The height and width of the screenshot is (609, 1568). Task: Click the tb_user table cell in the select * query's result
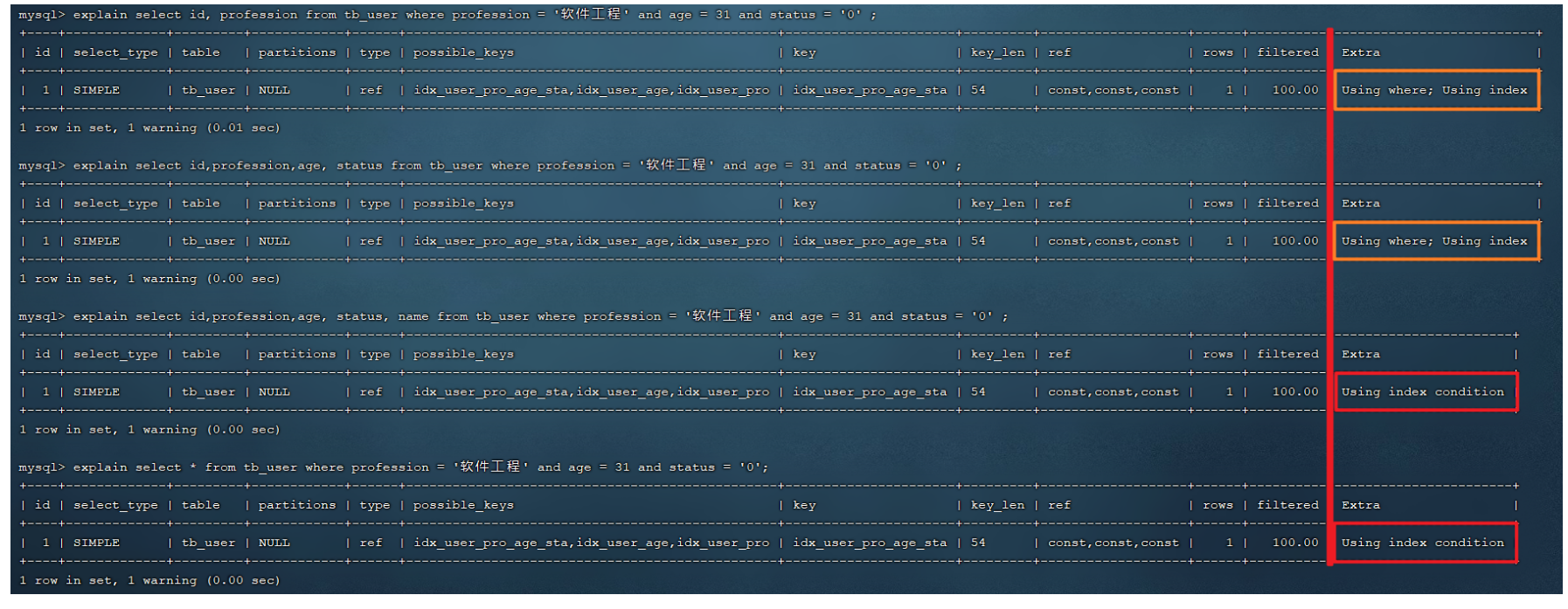click(x=208, y=543)
